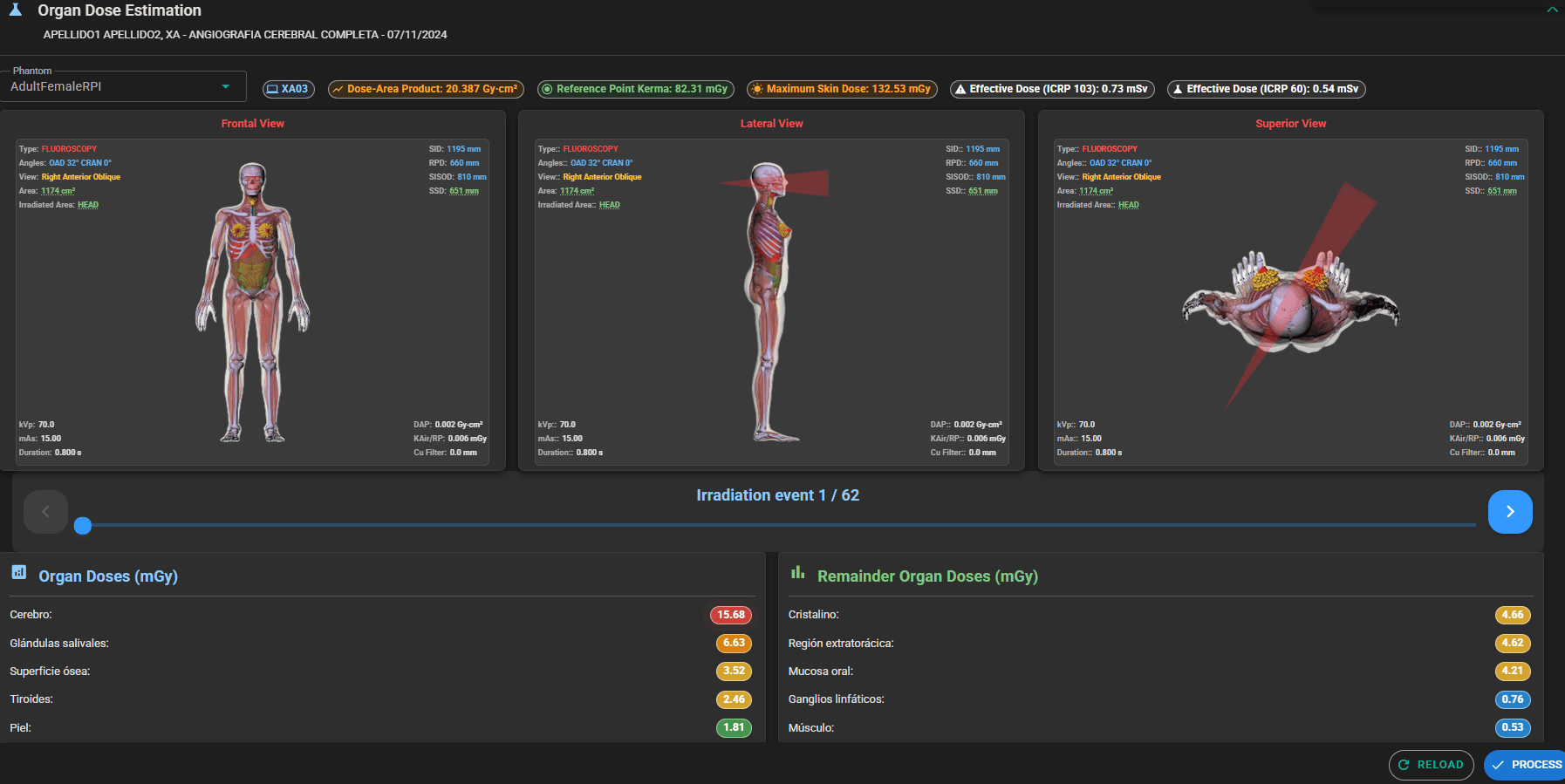Image resolution: width=1565 pixels, height=784 pixels.
Task: Click the Tiroides dose value 2.46
Action: coord(734,699)
